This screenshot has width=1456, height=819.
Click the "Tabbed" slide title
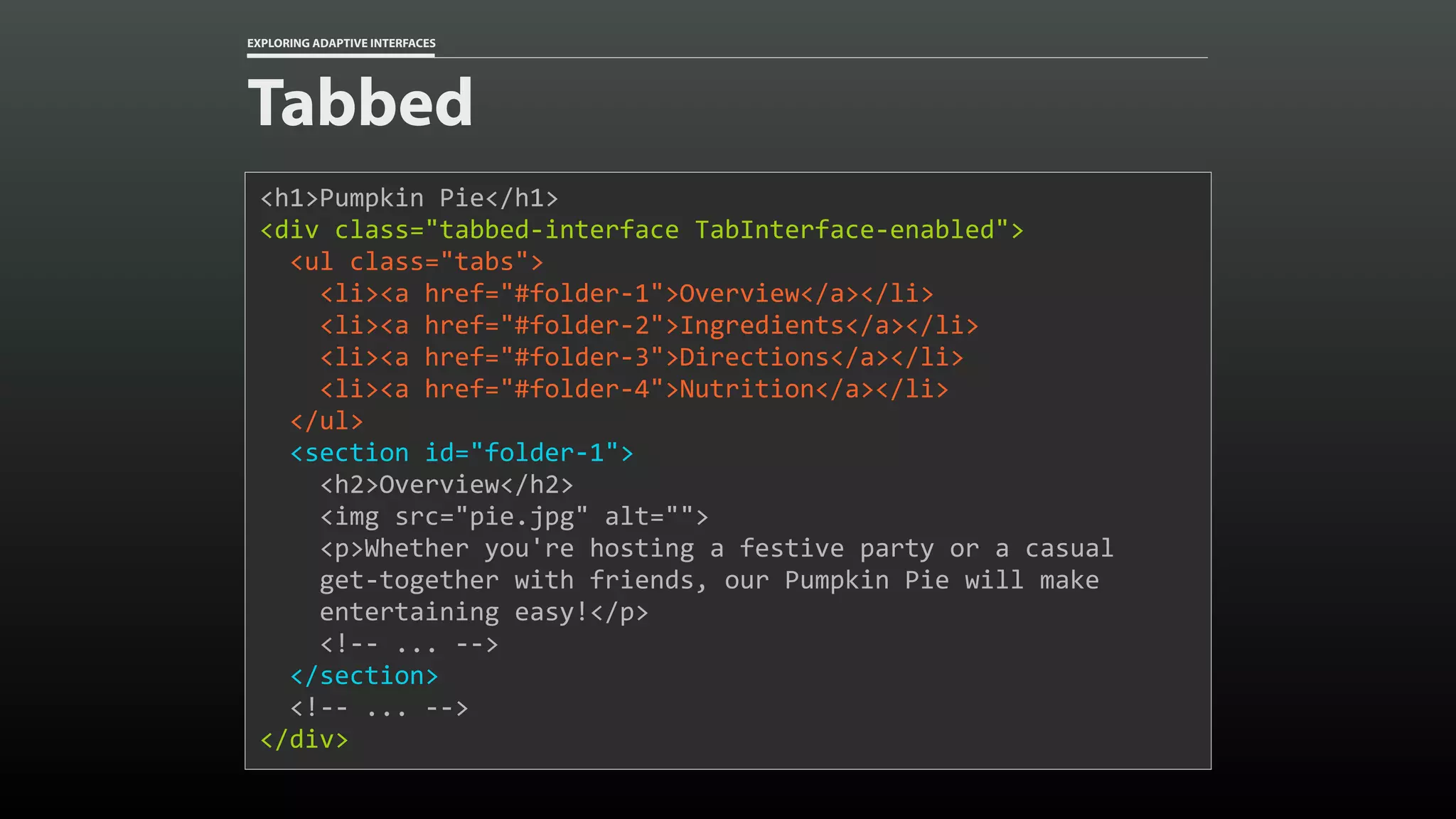click(x=360, y=103)
